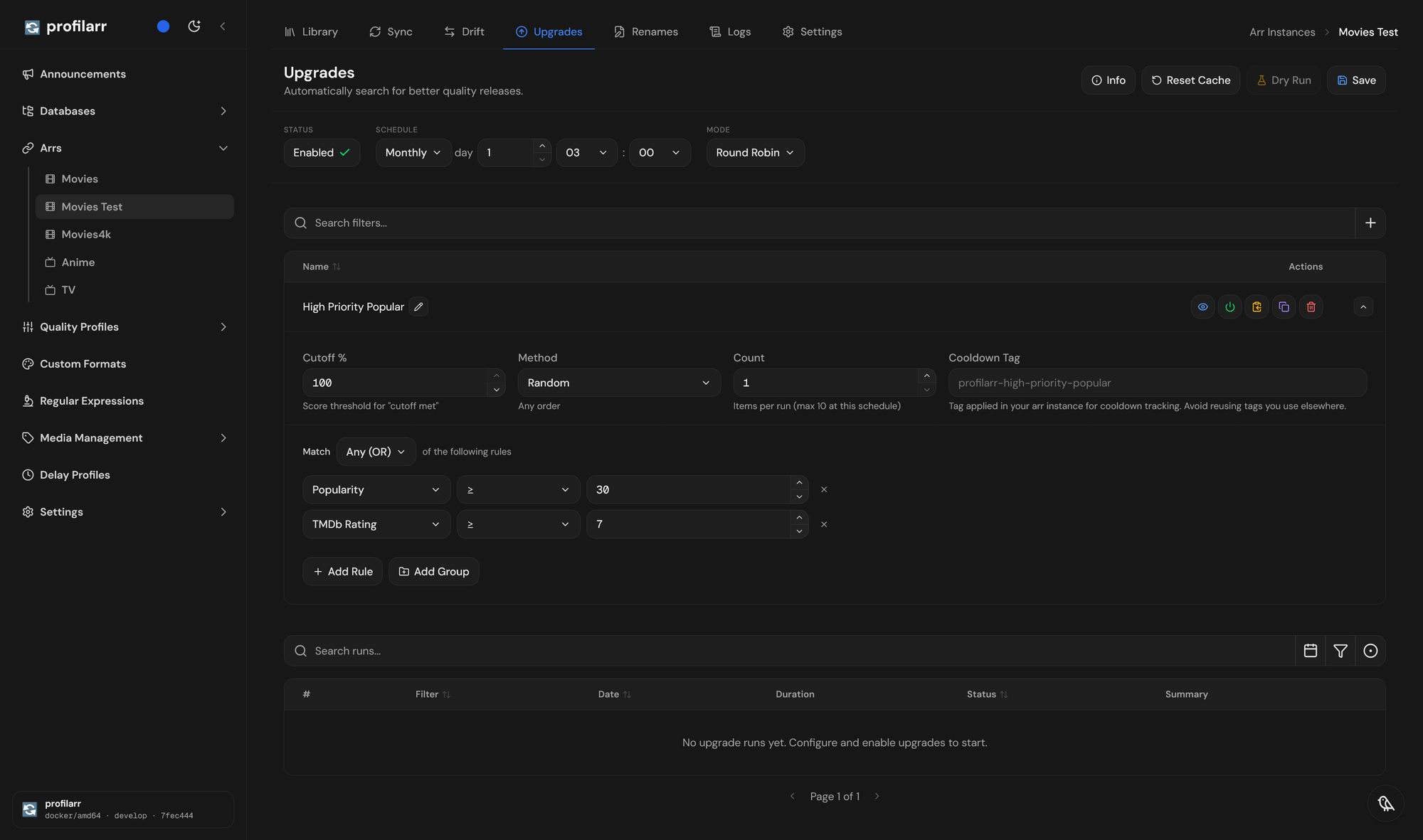Toggle power icon for High Priority Popular
The image size is (1423, 840).
[1229, 307]
